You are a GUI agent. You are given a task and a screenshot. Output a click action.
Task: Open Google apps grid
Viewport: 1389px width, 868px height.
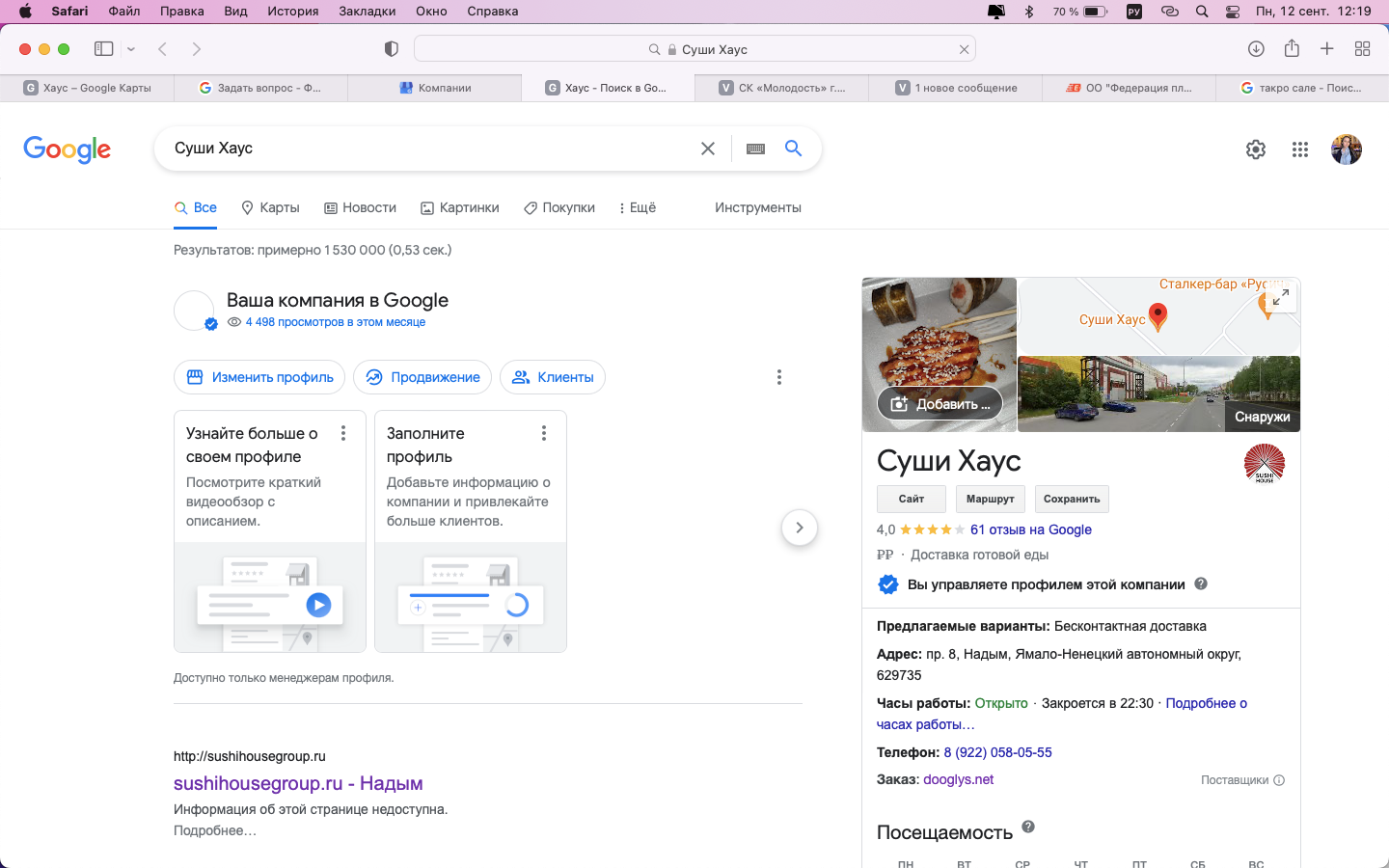(x=1300, y=149)
